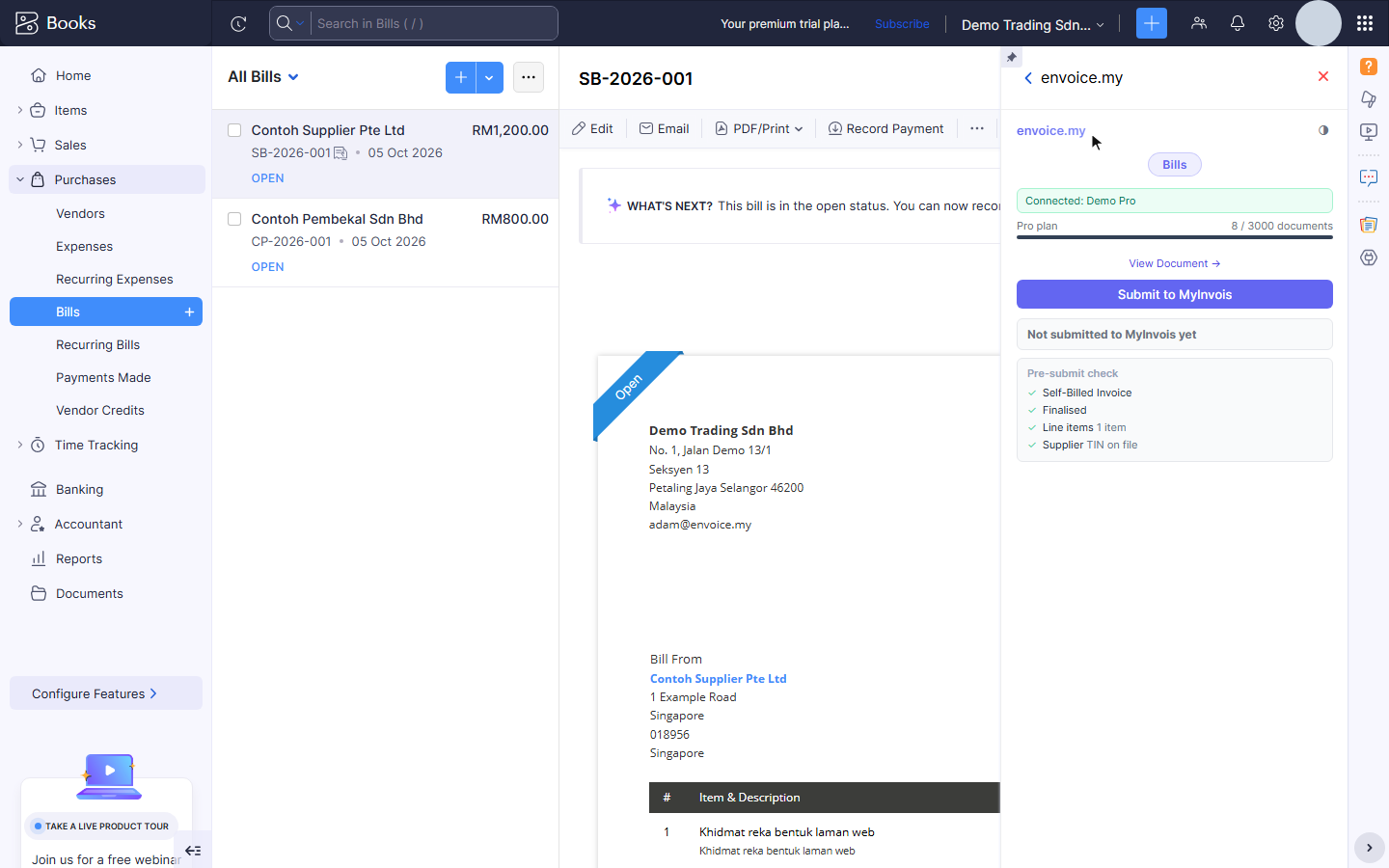Click the more options ellipsis in bill toolbar
Image resolution: width=1389 pixels, height=868 pixels.
click(x=977, y=128)
